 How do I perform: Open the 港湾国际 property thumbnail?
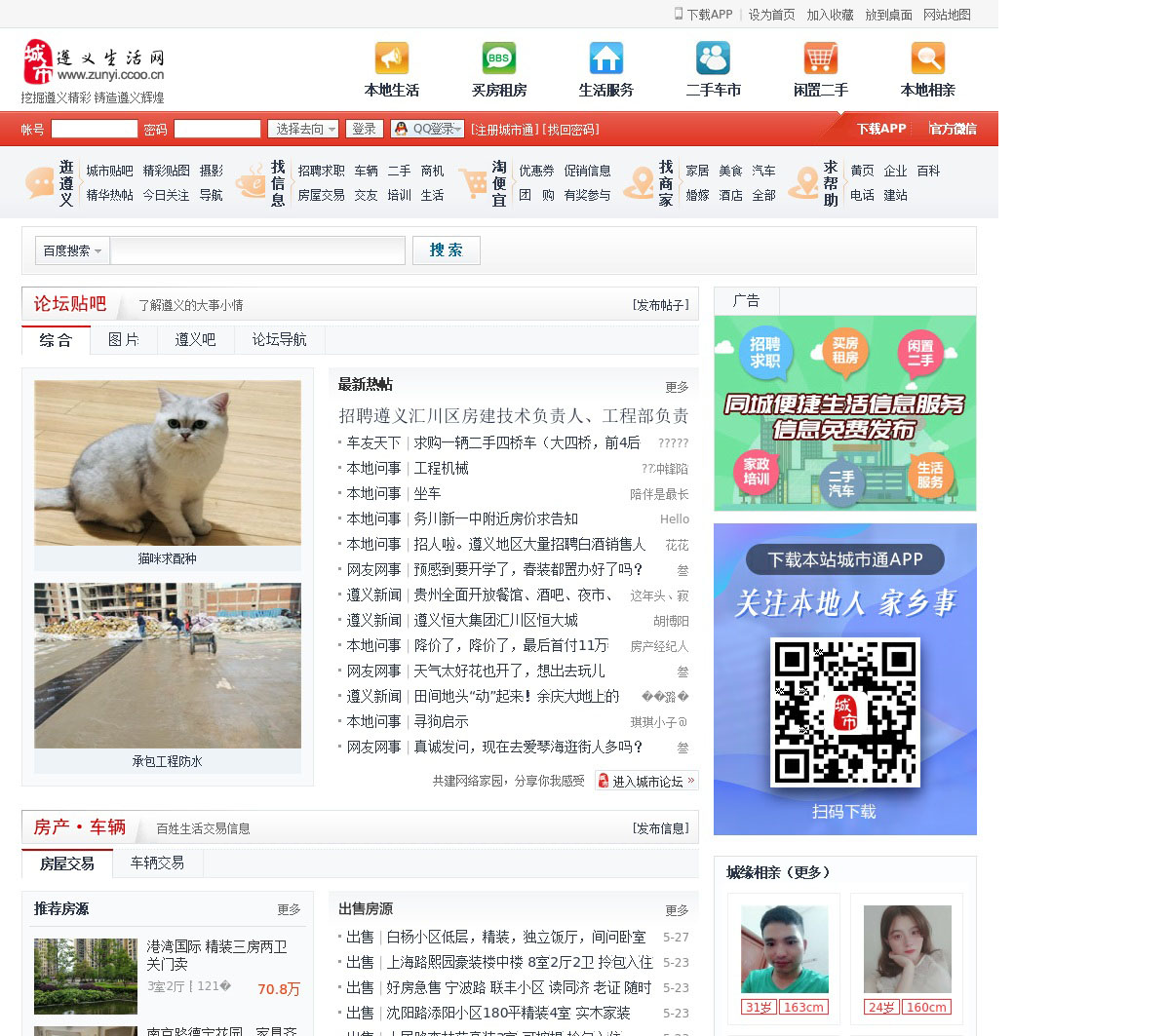(x=86, y=976)
